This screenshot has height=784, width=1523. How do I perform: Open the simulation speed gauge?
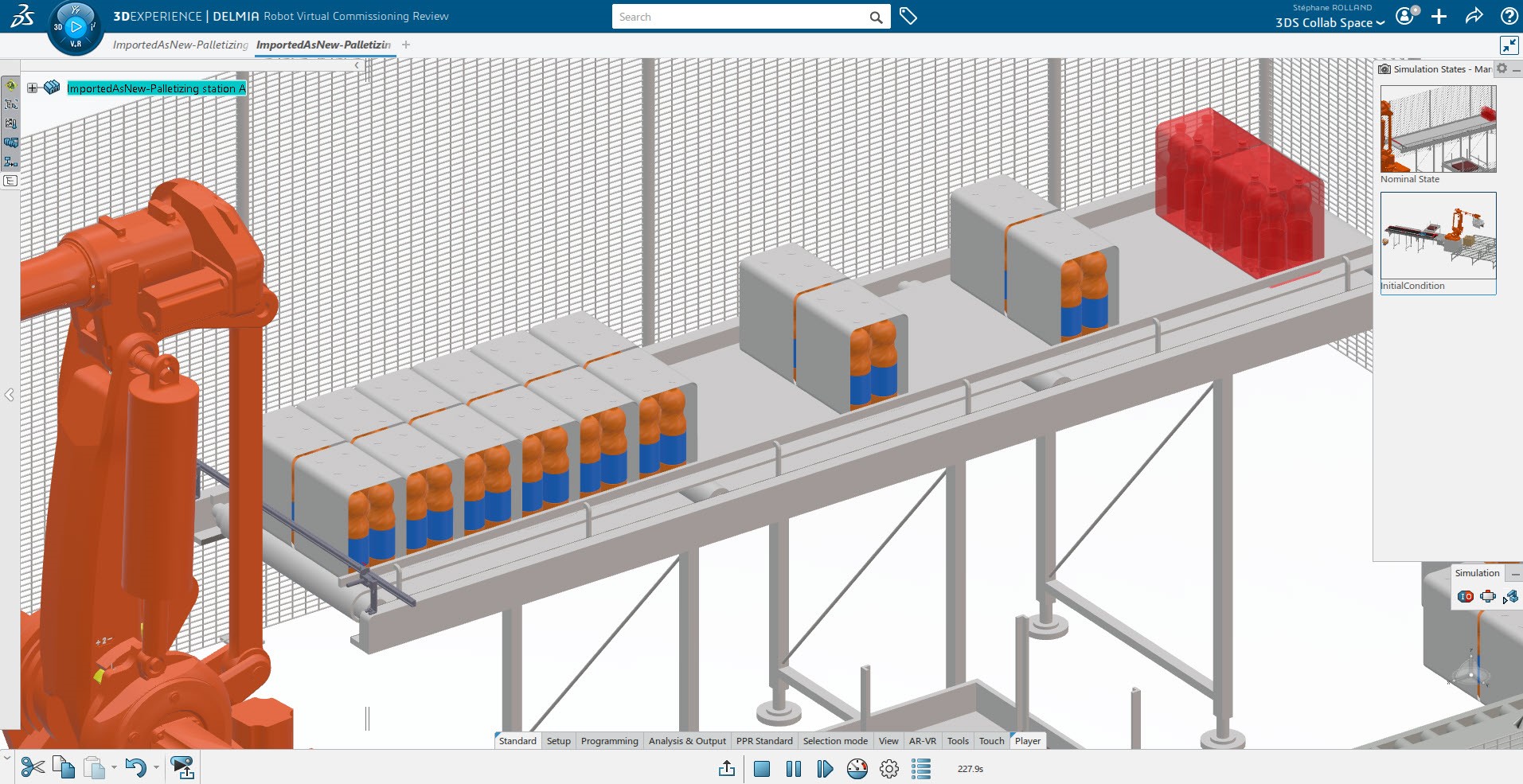pyautogui.click(x=857, y=769)
